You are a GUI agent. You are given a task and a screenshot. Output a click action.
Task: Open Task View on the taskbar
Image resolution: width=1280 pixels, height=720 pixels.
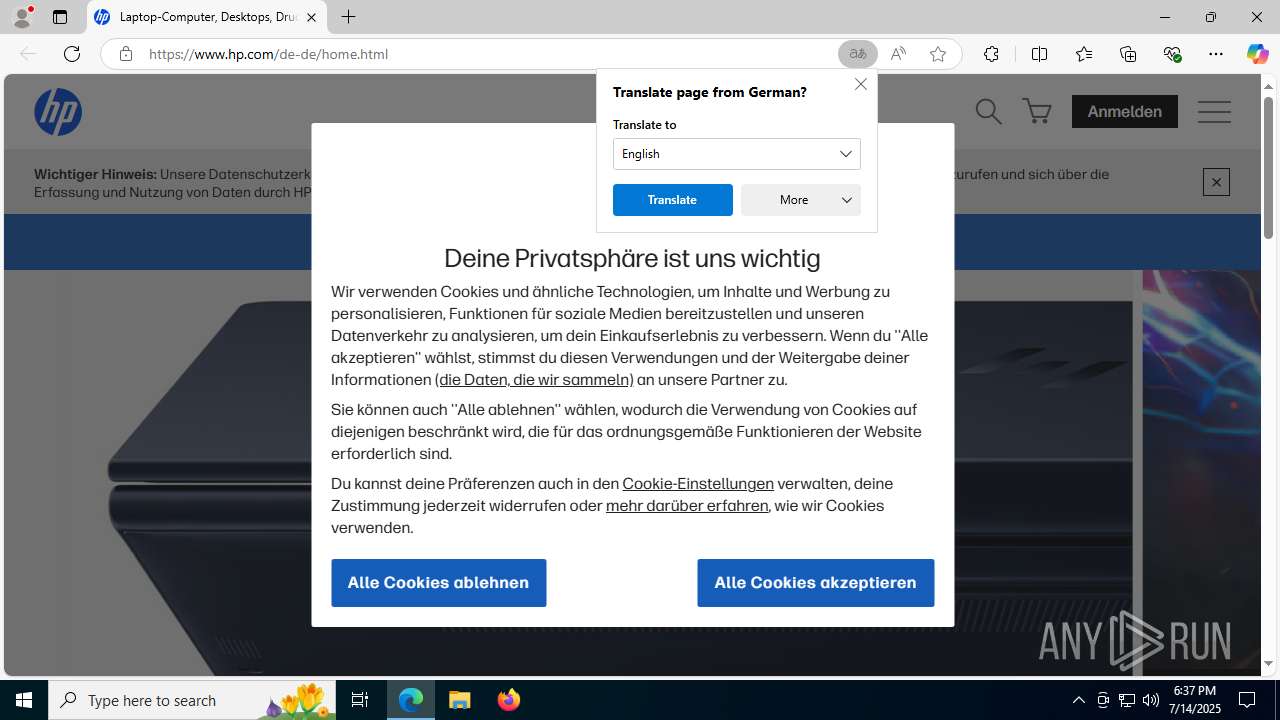point(360,700)
